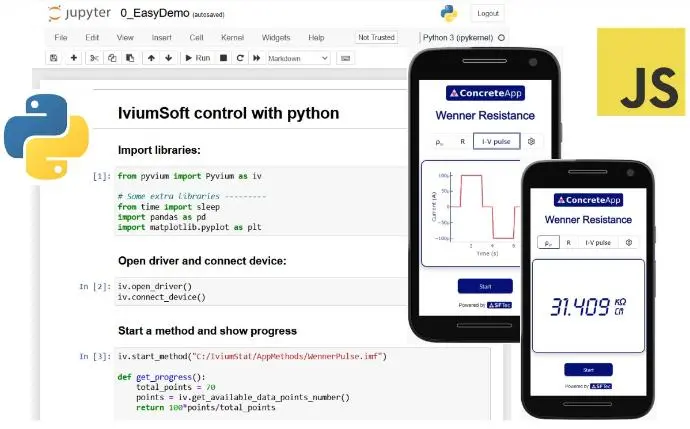Image resolution: width=690 pixels, height=429 pixels.
Task: Click the 0_EasyDemo notebook title
Action: 155,13
